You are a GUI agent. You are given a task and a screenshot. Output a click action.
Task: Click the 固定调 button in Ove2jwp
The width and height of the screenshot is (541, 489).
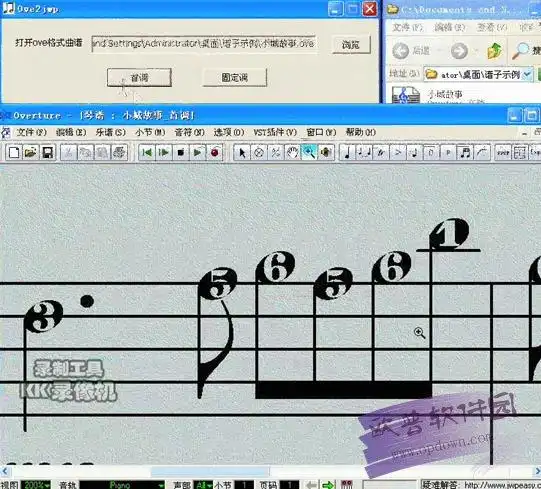(235, 78)
